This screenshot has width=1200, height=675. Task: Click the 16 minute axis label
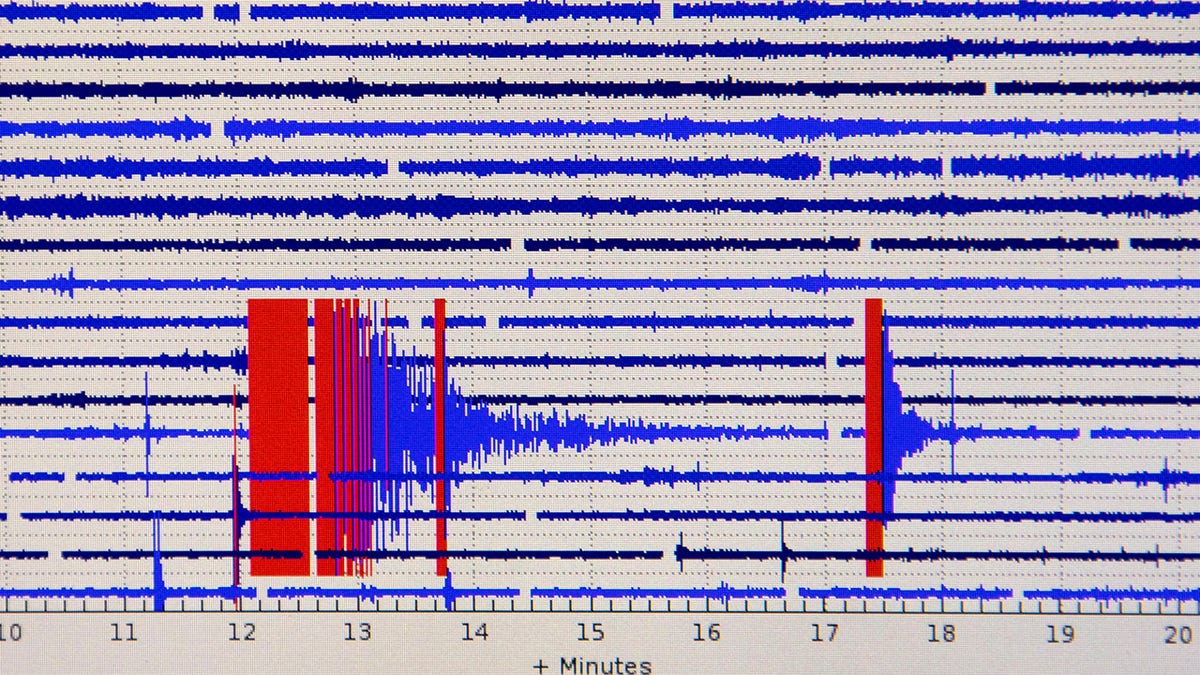[707, 633]
